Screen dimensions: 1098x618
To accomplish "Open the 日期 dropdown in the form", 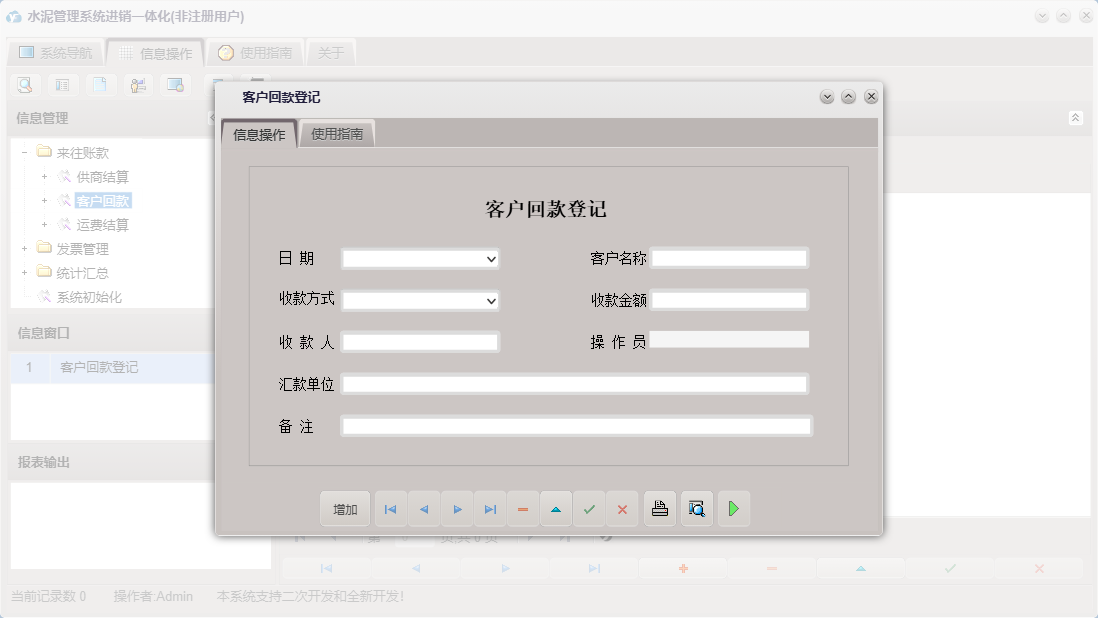I will point(490,258).
